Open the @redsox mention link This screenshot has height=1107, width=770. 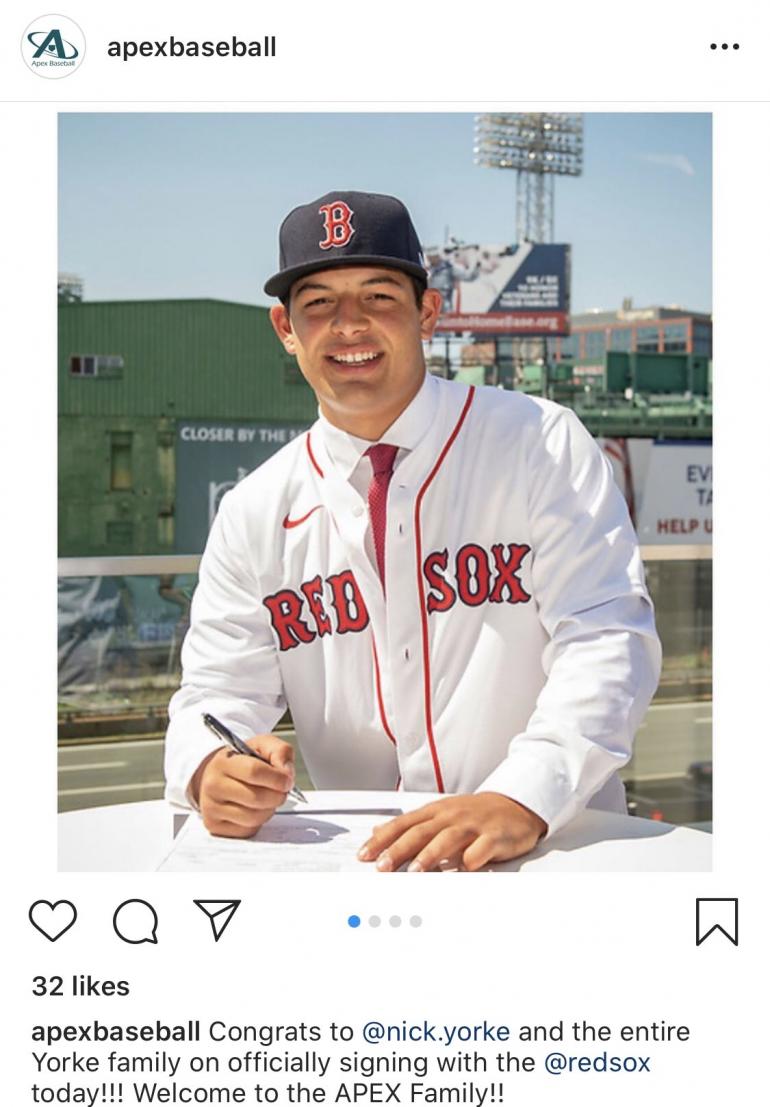pos(597,1062)
